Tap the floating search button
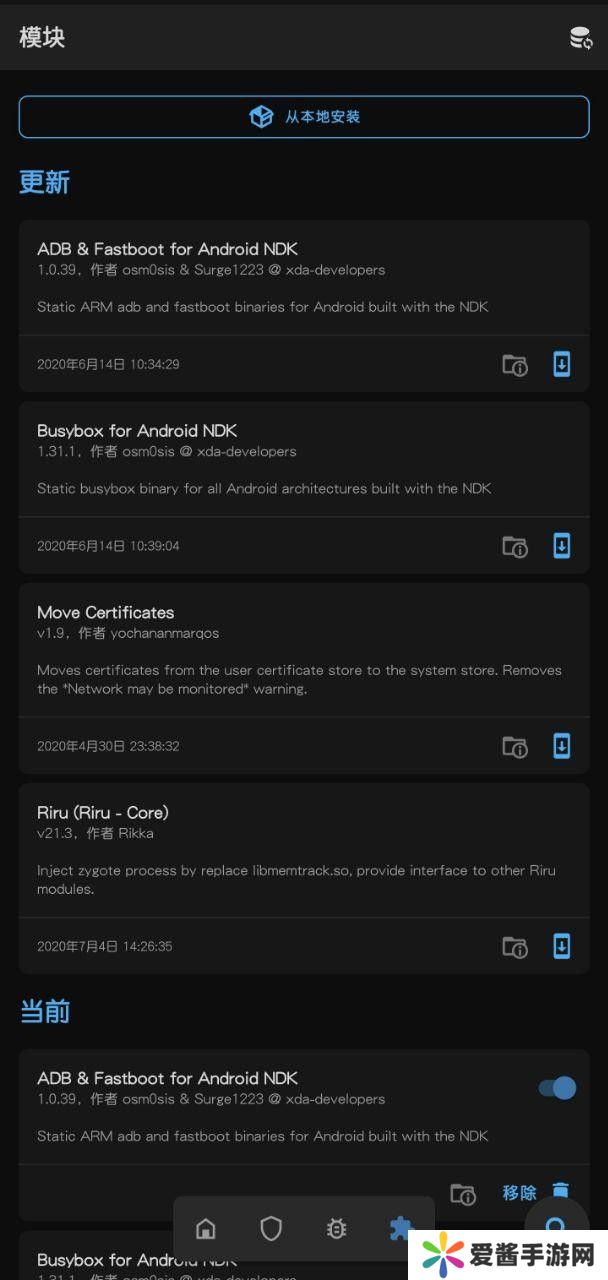 (557, 1229)
